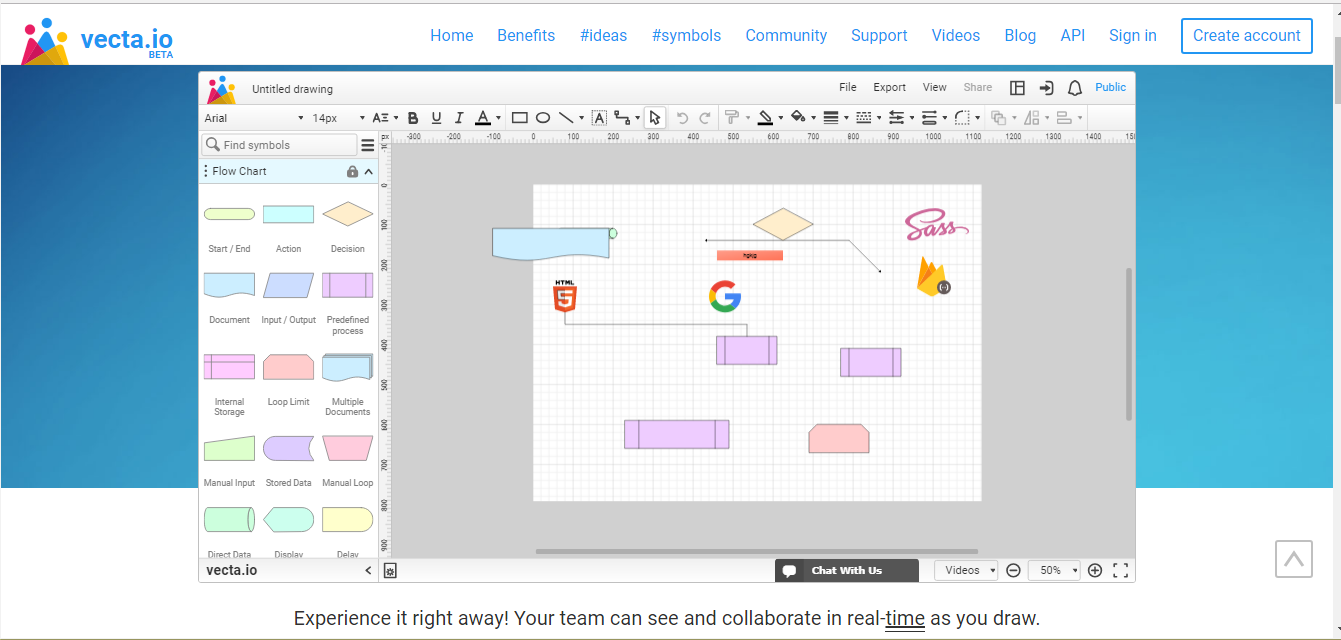The height and width of the screenshot is (640, 1341).
Task: Click the fullscreen icon
Action: (1121, 571)
